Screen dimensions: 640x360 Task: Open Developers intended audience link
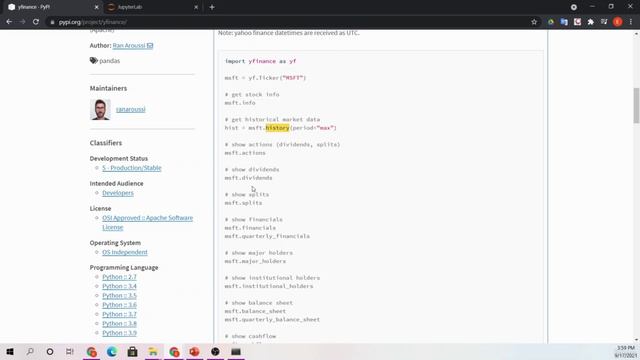pyautogui.click(x=118, y=193)
